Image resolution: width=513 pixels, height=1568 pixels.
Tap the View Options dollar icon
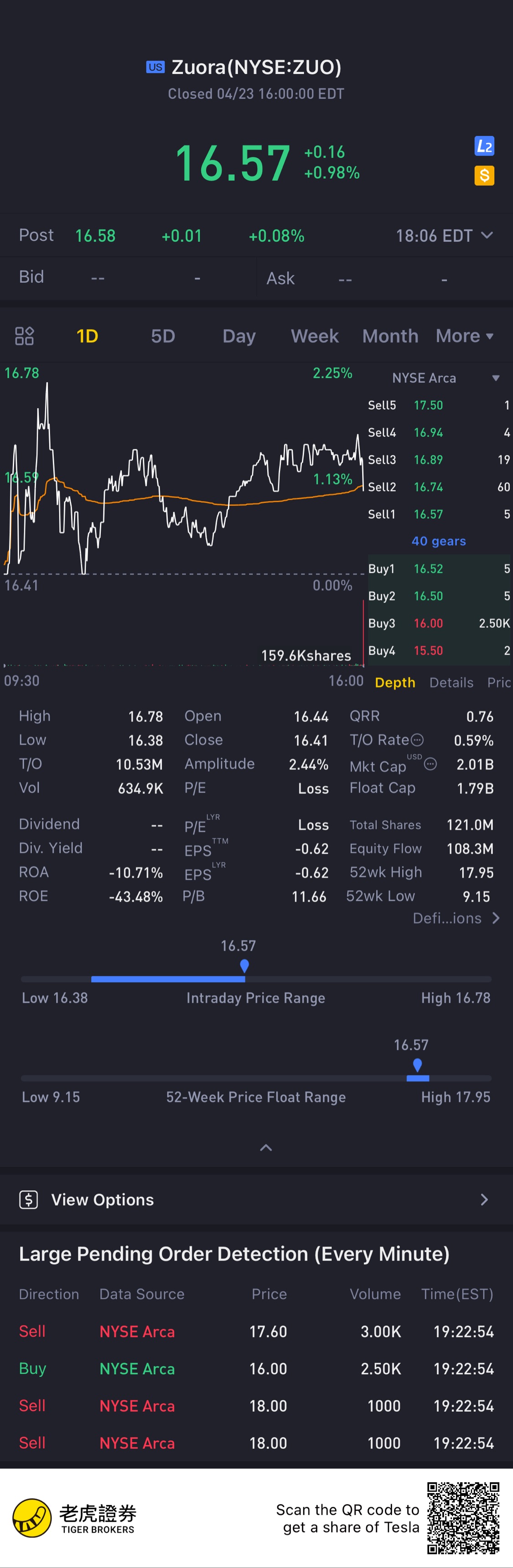[x=29, y=1200]
